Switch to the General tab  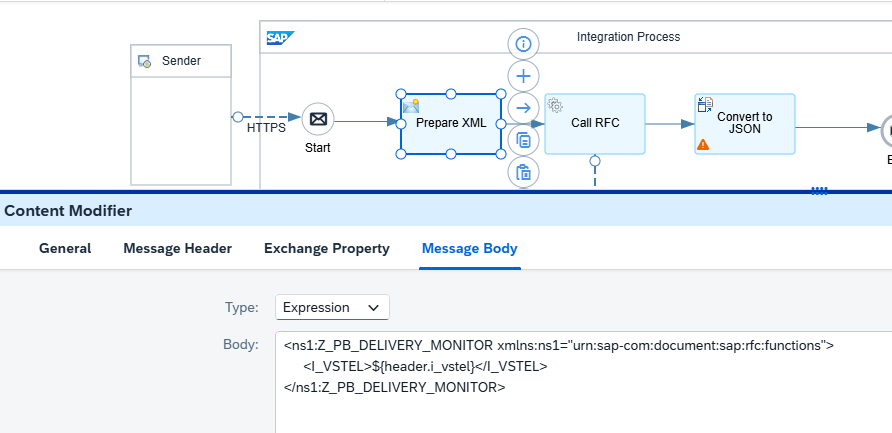coord(65,249)
